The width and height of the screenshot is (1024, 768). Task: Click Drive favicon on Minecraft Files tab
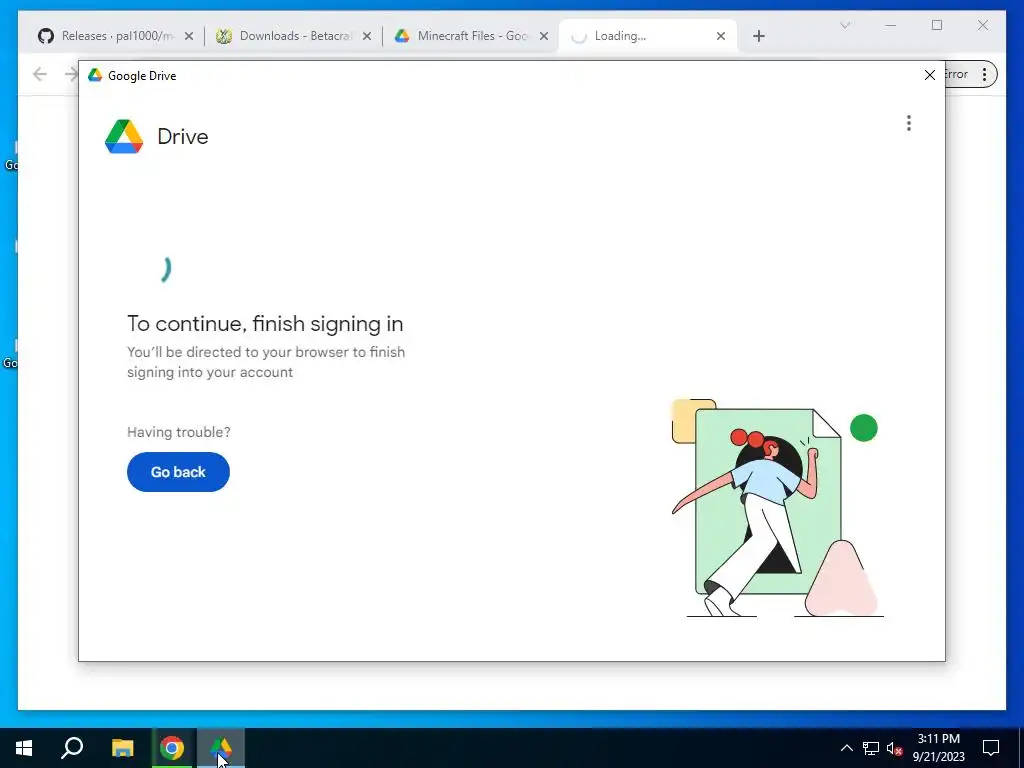click(x=402, y=36)
